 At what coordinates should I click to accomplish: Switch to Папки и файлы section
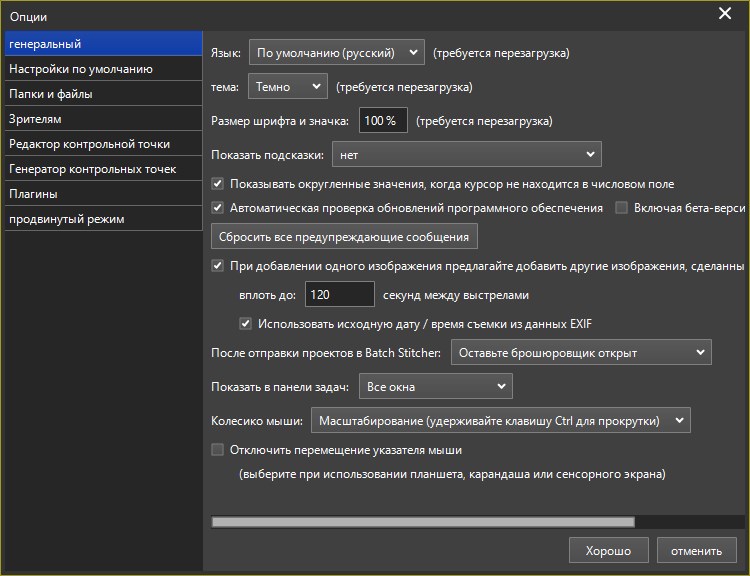(x=103, y=94)
